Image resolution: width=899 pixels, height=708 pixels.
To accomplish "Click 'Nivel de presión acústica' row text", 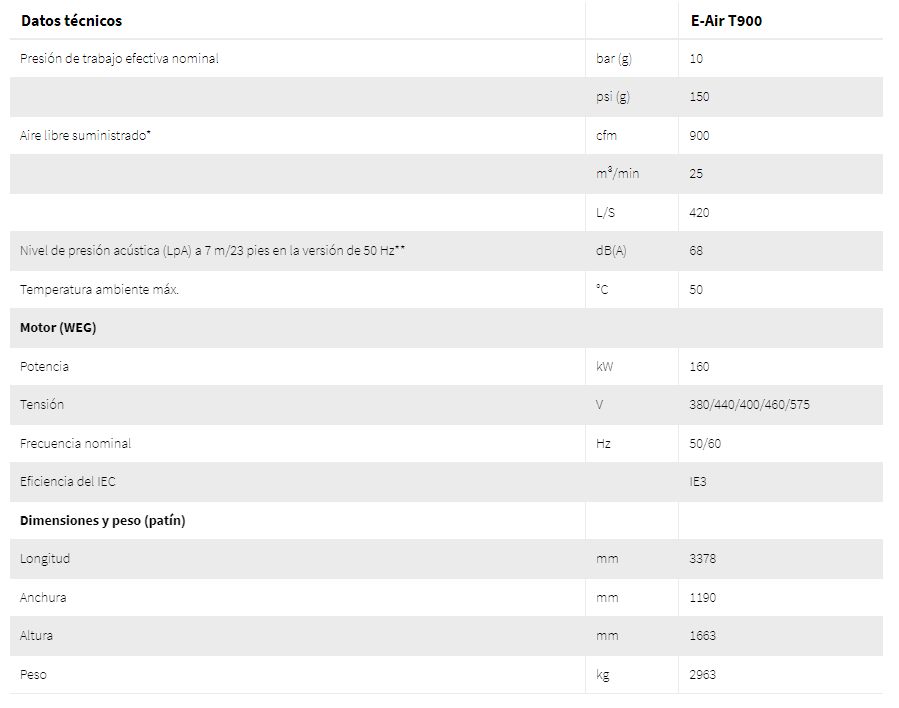I will point(212,251).
